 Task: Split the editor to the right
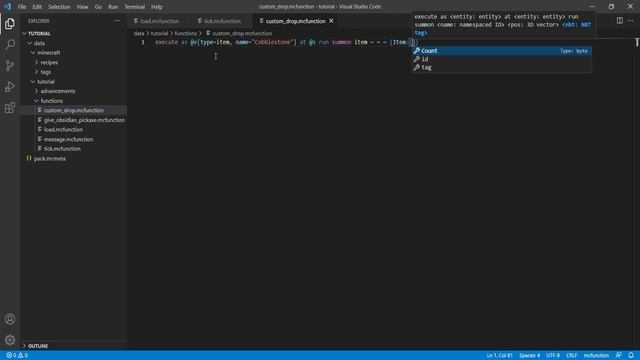[620, 21]
